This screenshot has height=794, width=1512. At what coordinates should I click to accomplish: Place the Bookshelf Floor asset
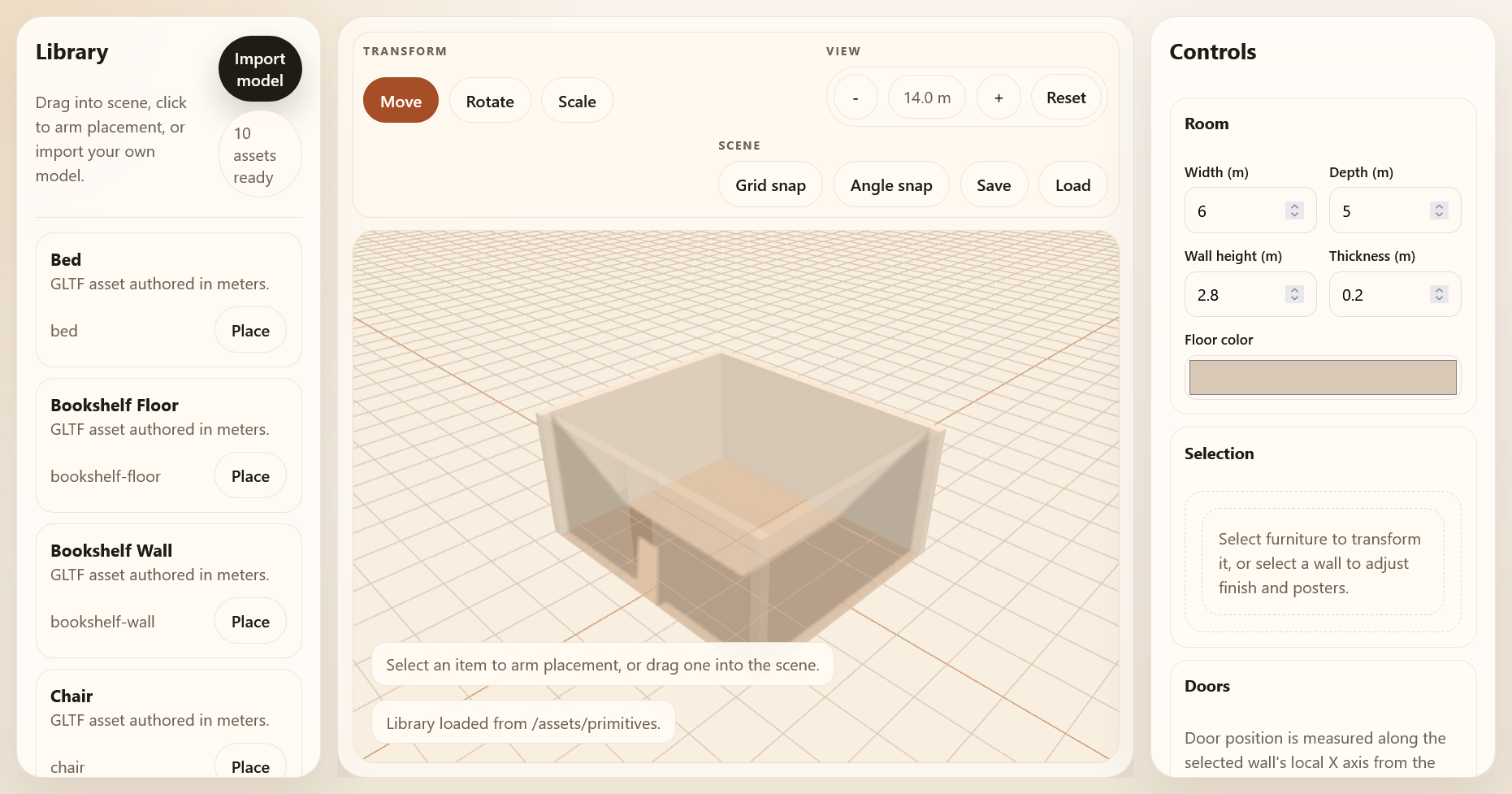pyautogui.click(x=250, y=476)
